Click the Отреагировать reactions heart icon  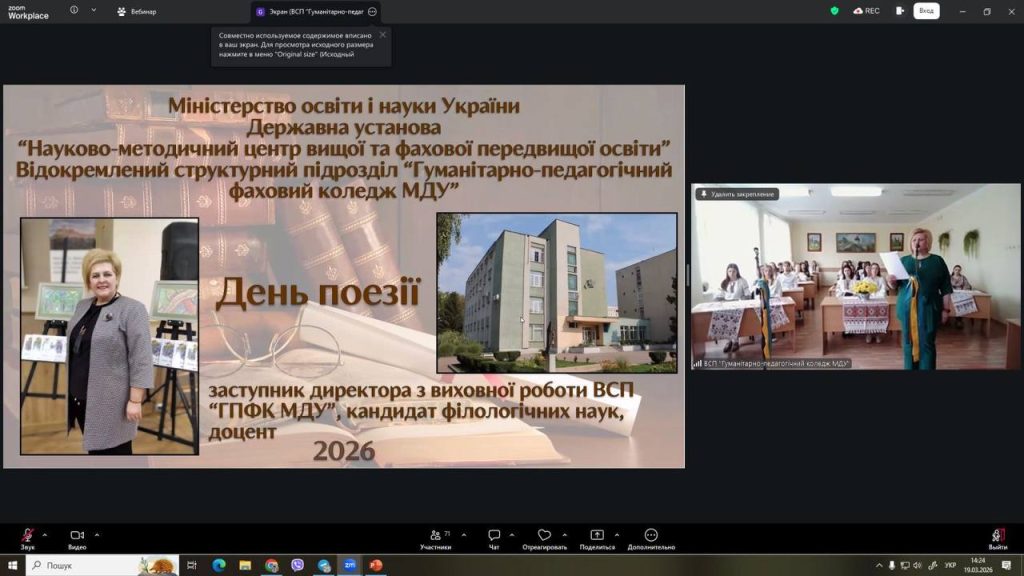tap(544, 536)
